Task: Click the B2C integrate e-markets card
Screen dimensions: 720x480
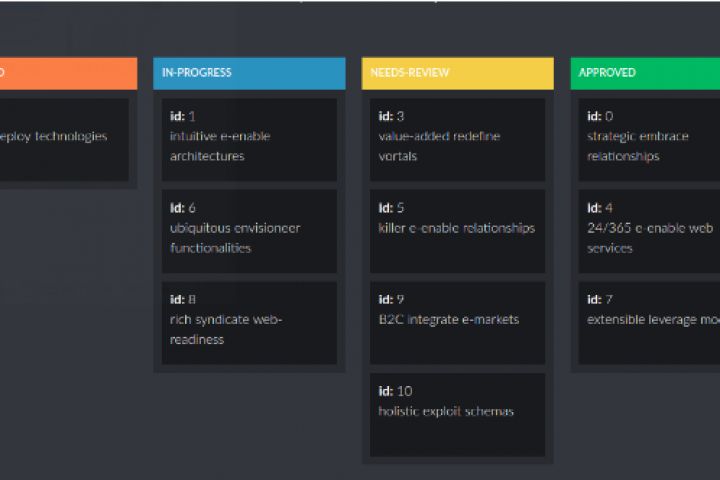Action: [457, 323]
